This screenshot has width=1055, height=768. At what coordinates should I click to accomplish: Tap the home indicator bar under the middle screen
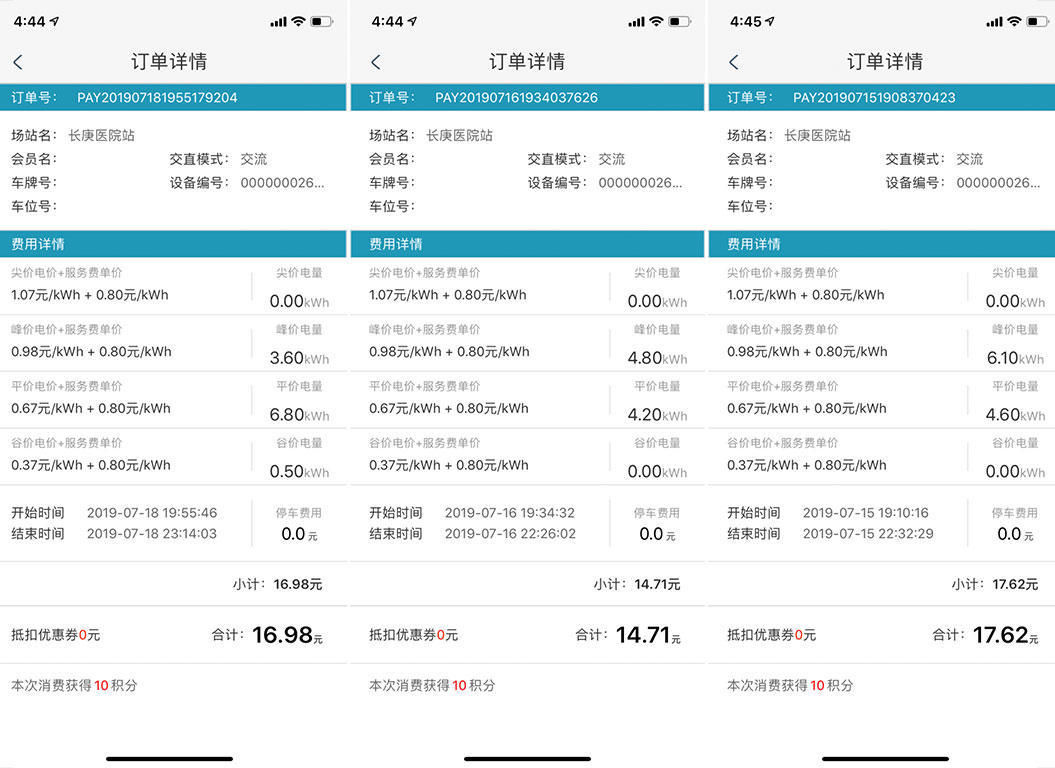pos(527,758)
